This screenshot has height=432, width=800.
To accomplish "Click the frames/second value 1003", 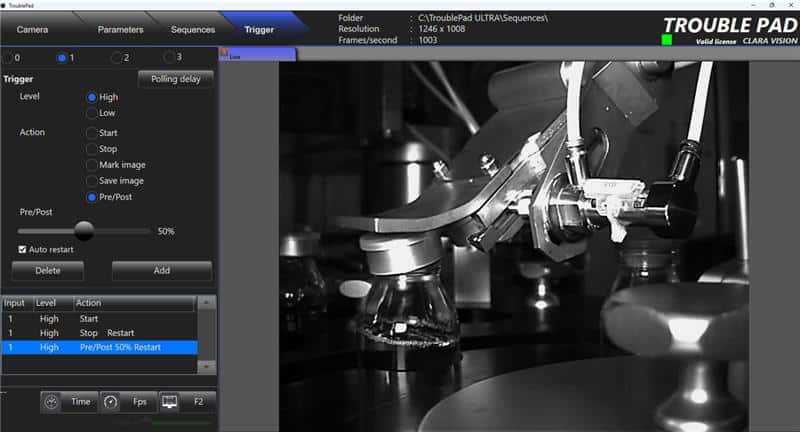I will [x=428, y=40].
